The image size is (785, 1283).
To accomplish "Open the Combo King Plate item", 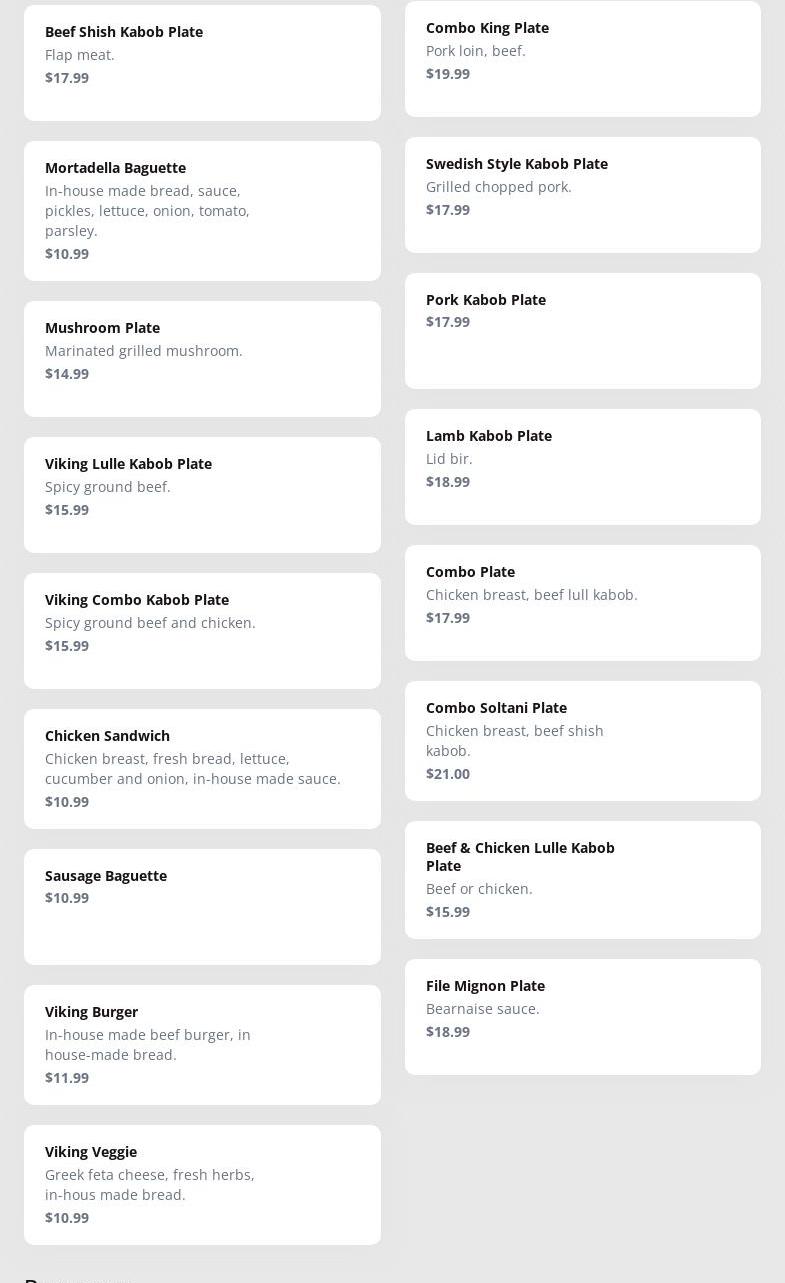I will pyautogui.click(x=583, y=59).
